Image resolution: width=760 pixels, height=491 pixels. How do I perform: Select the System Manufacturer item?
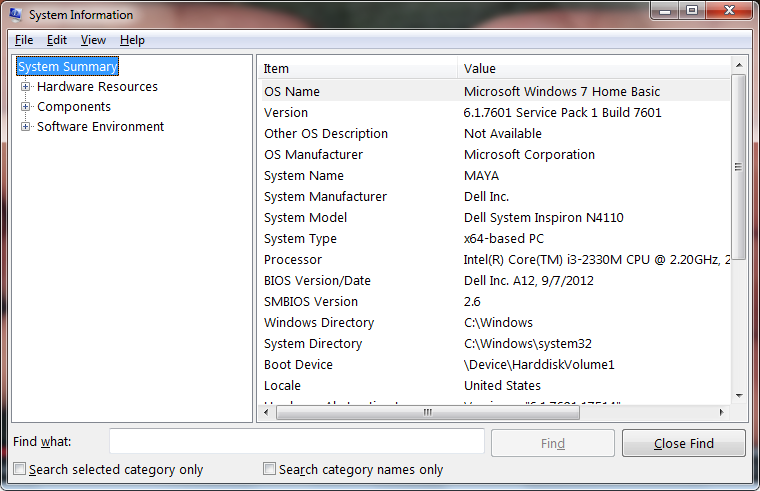click(x=325, y=196)
